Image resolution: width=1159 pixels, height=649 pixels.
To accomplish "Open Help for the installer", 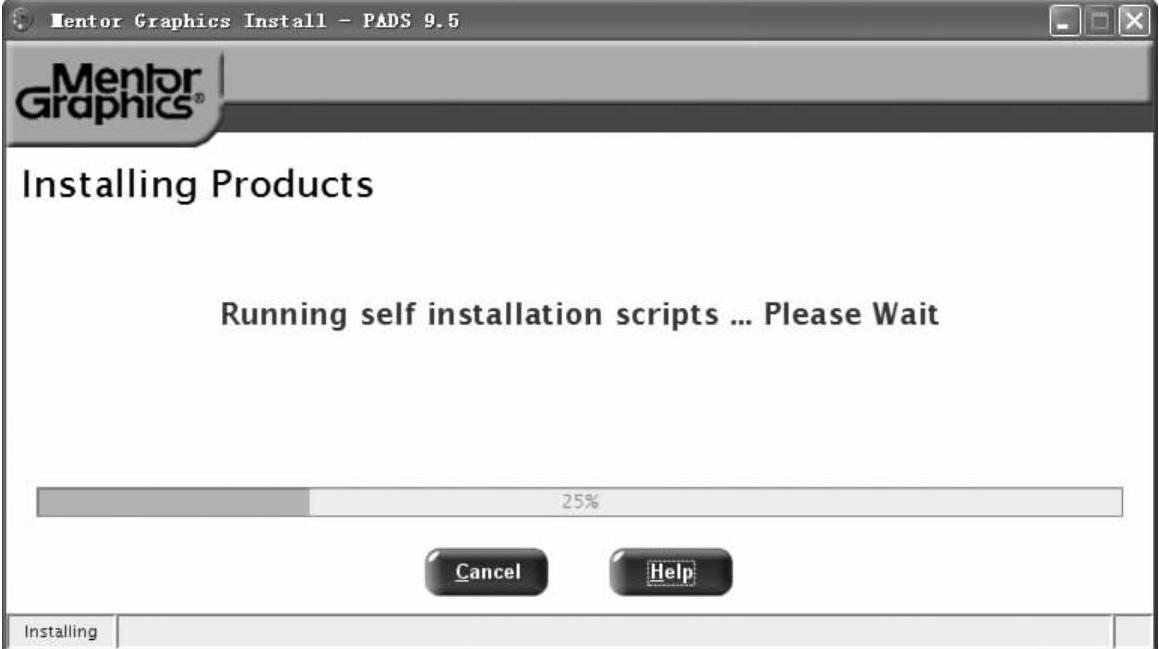I will pos(670,572).
